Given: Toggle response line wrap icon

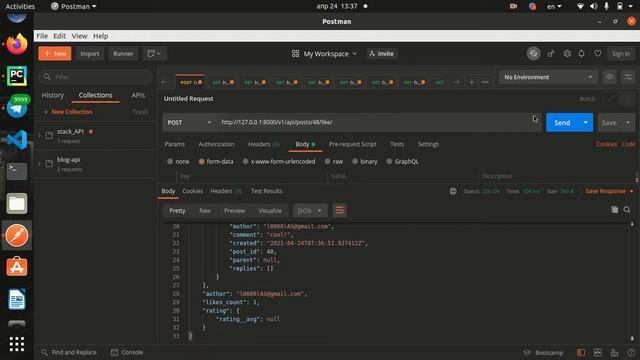Looking at the screenshot, I should click(339, 211).
